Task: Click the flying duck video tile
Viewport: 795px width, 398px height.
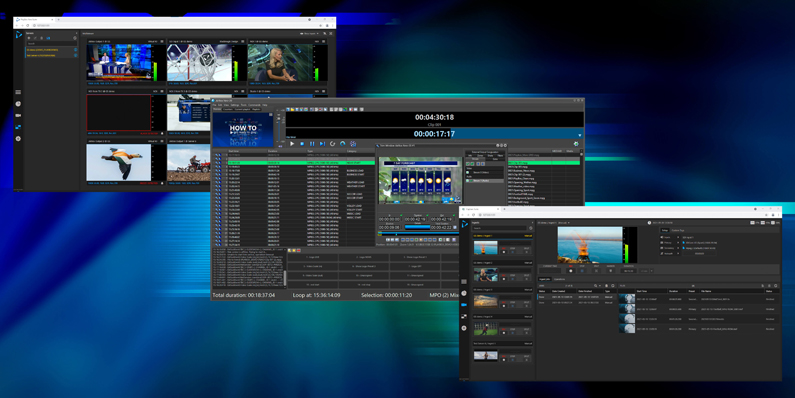Action: tap(119, 163)
